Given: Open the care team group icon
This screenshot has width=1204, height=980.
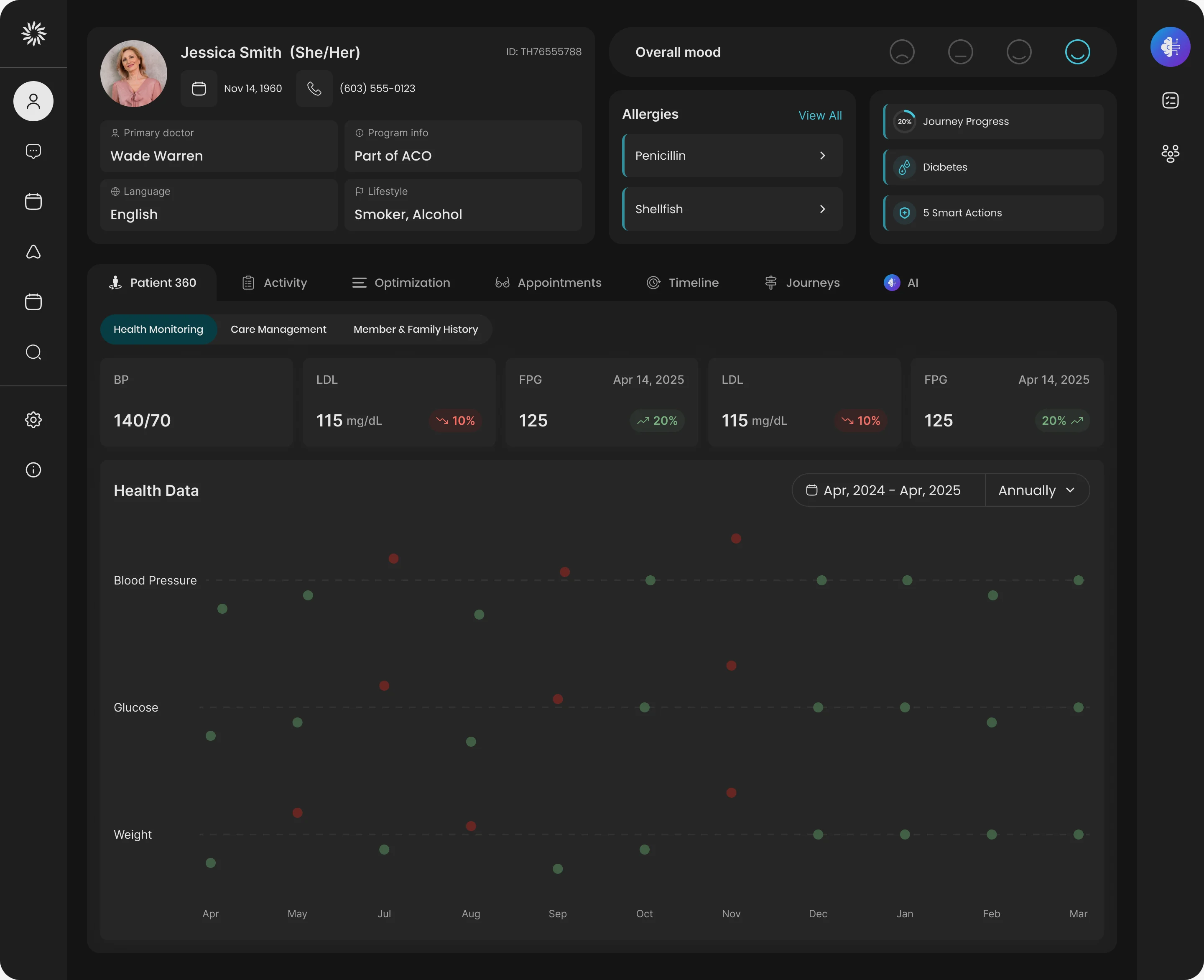Looking at the screenshot, I should pyautogui.click(x=1170, y=153).
